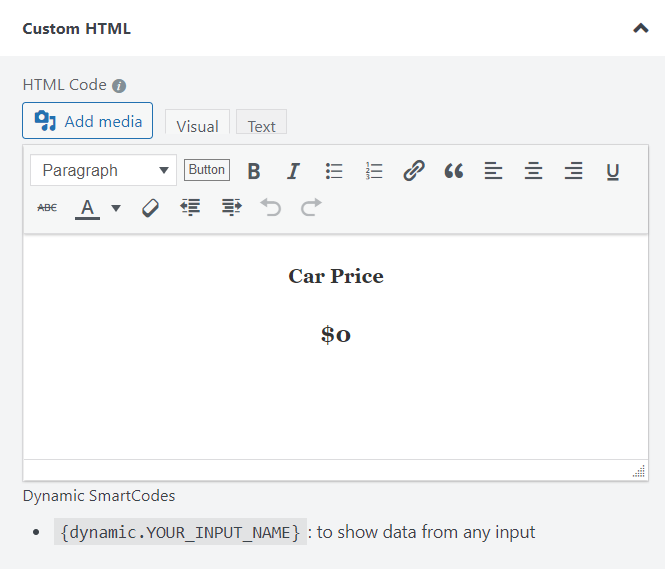
Task: Collapse the Custom HTML section chevron
Action: 640,29
